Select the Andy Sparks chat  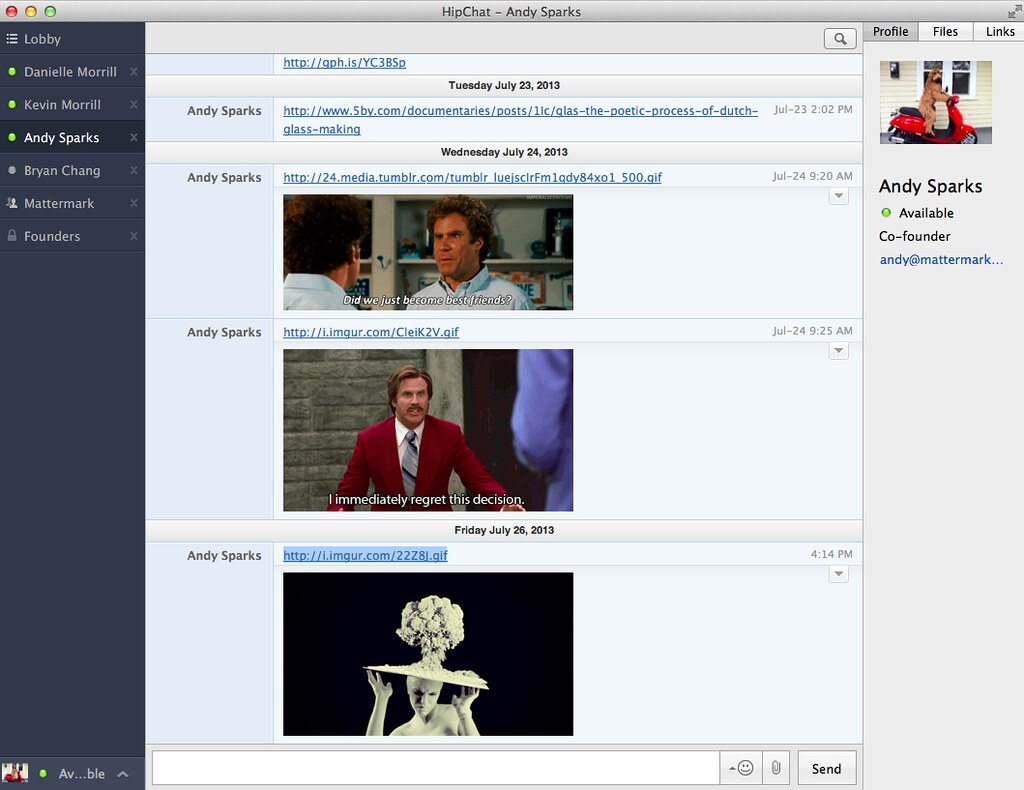coord(72,137)
